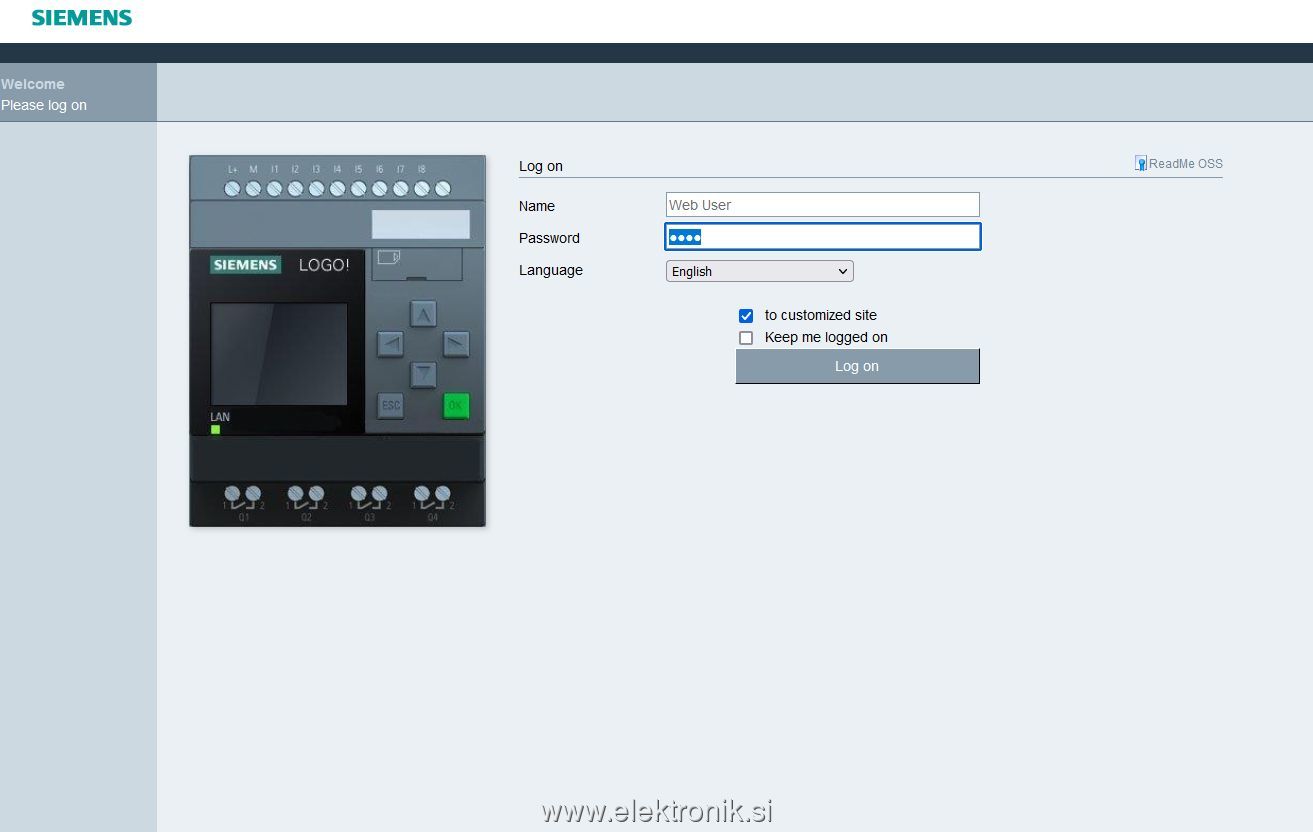Click the ReadMe OSS key icon
Viewport: 1313px width, 832px height.
tap(1141, 163)
